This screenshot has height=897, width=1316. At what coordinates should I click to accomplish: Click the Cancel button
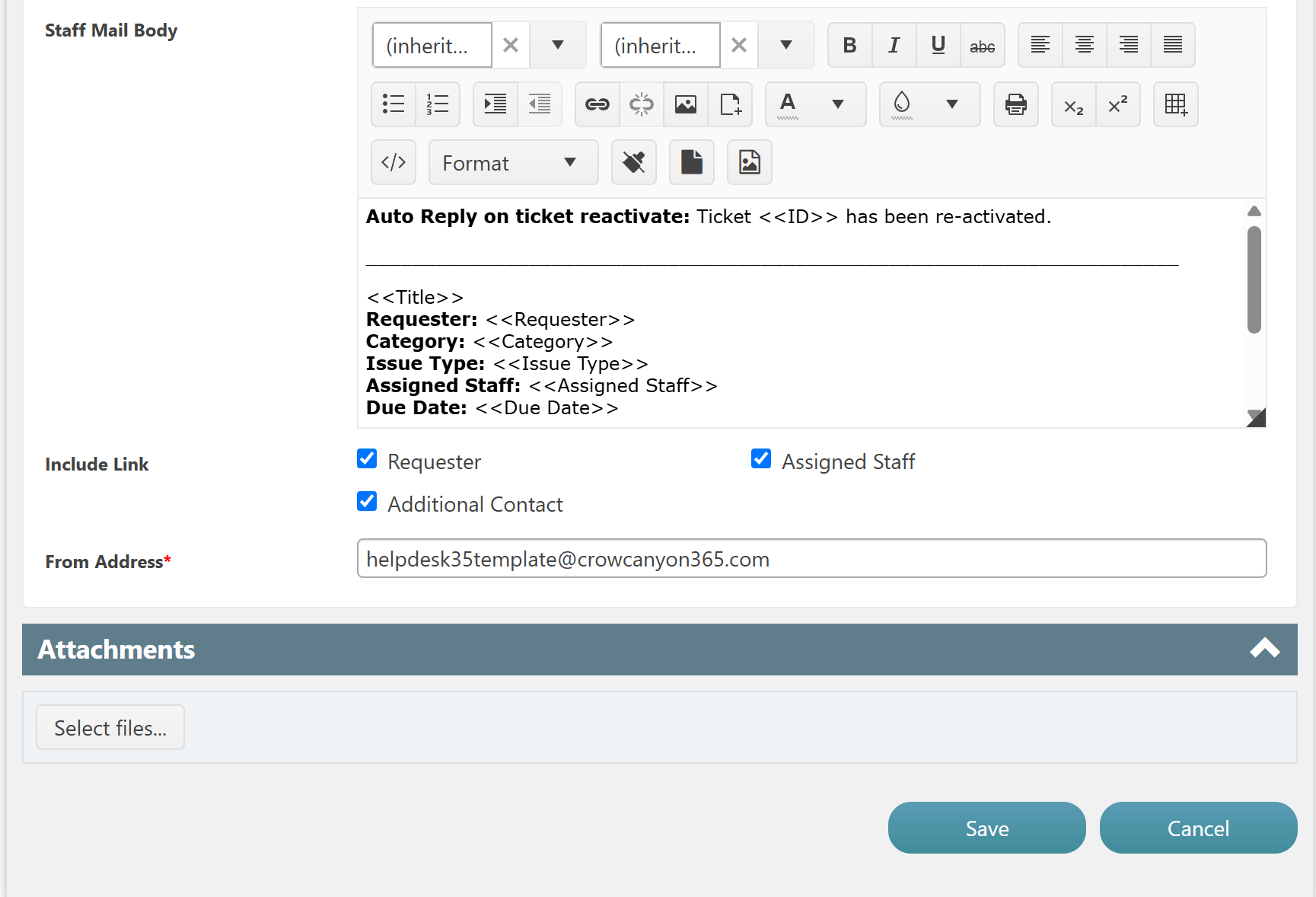point(1198,828)
